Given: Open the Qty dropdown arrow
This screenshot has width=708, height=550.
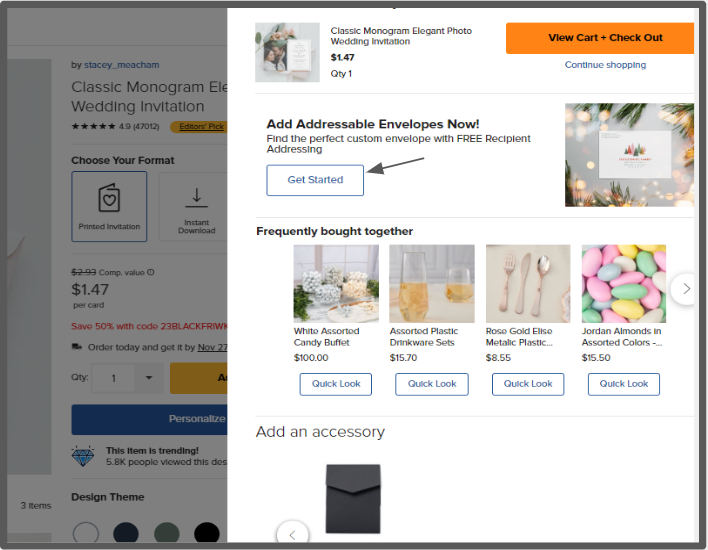Looking at the screenshot, I should [x=149, y=378].
